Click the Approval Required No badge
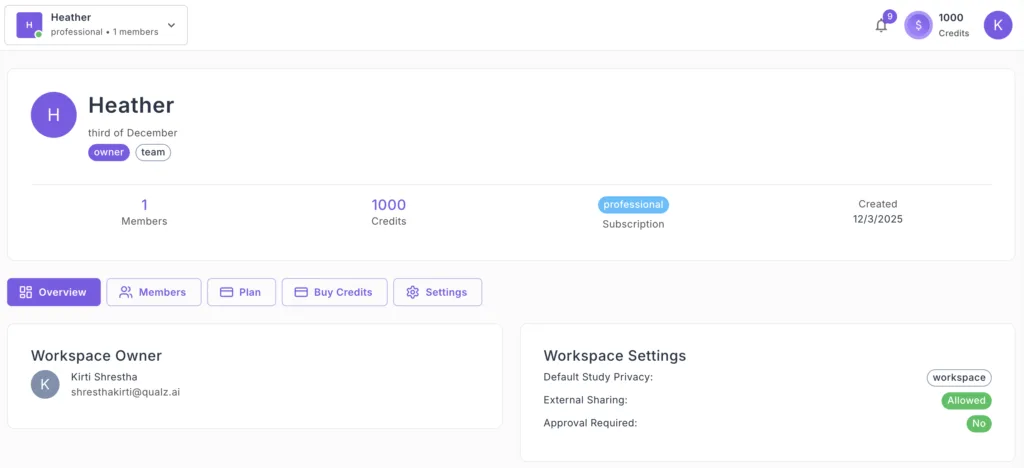 coord(978,423)
